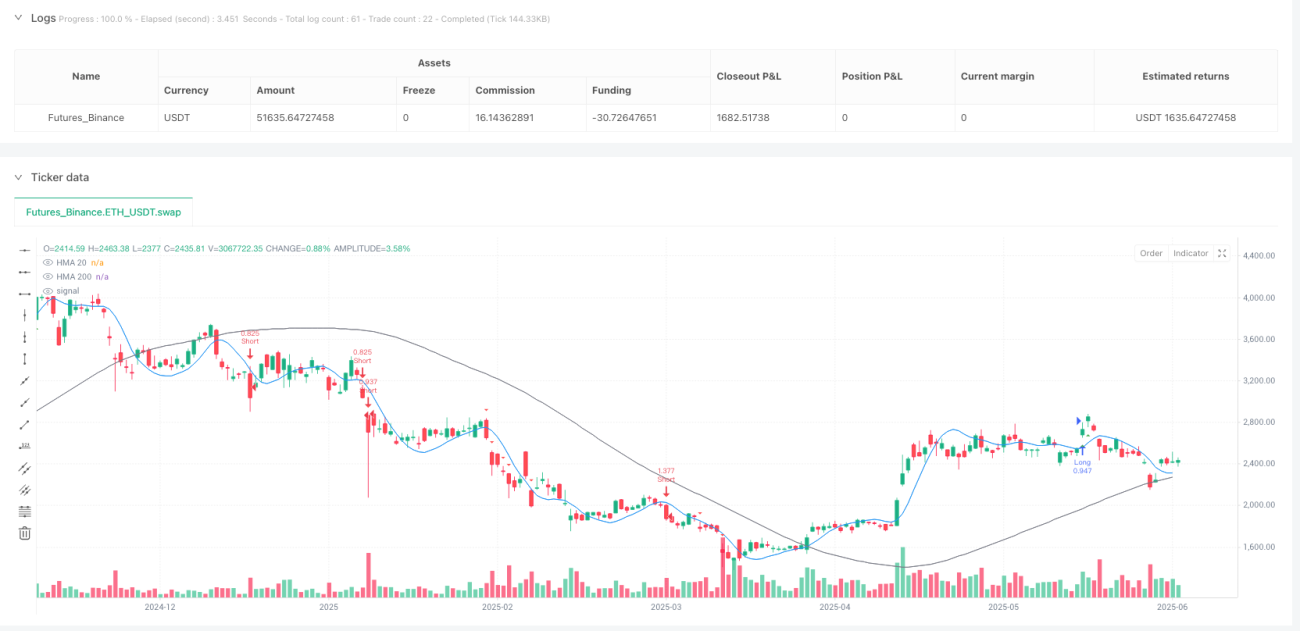Select the horizontal ray line drawing tool
Image resolution: width=1300 pixels, height=631 pixels.
pos(26,271)
